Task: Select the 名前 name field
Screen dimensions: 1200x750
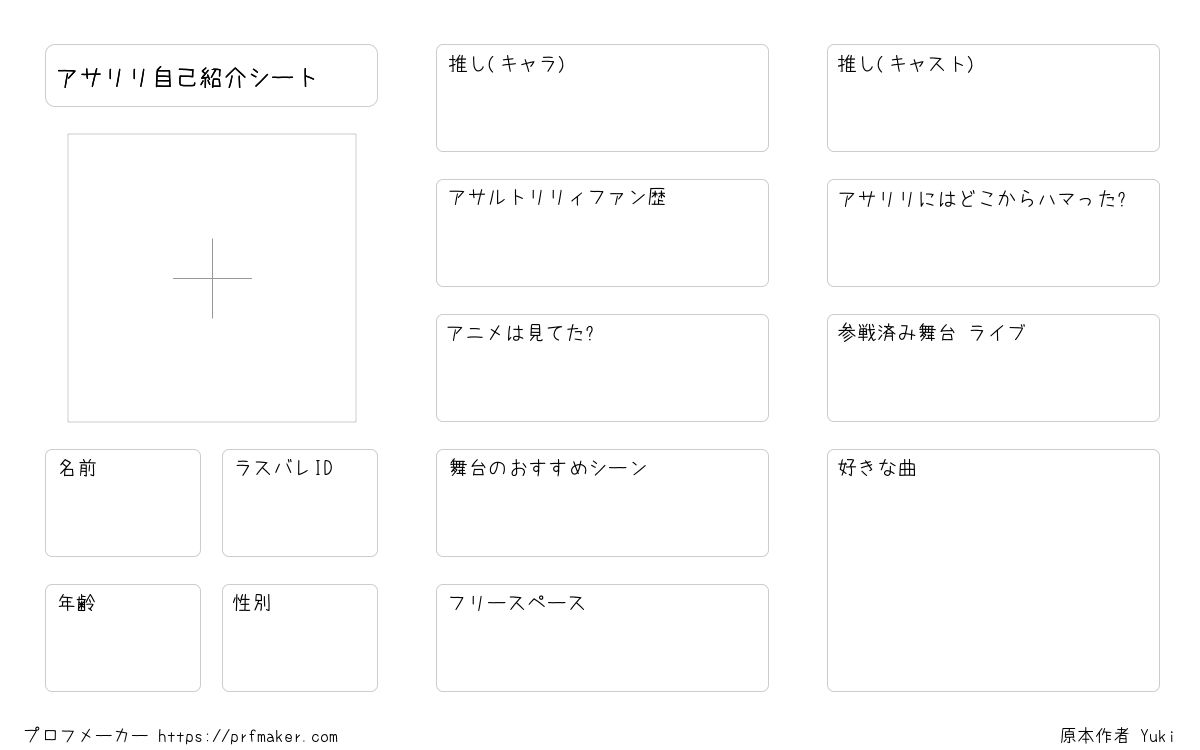Action: click(123, 503)
